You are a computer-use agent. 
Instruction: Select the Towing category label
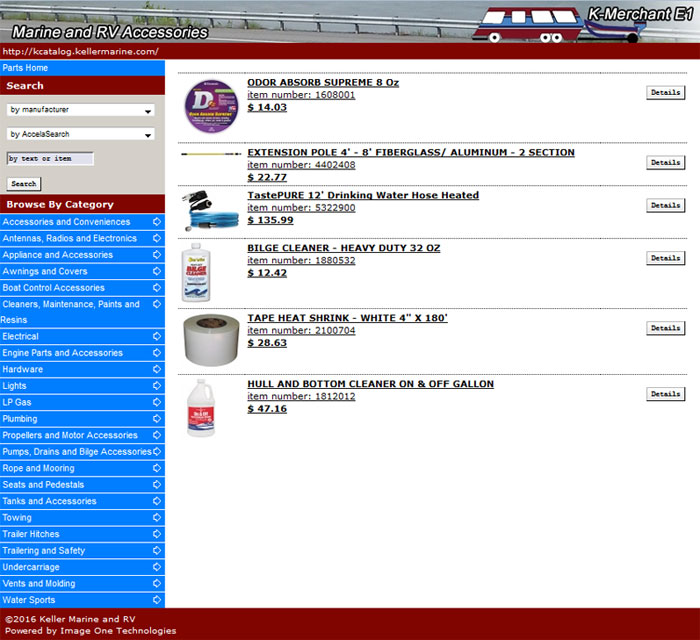point(17,518)
